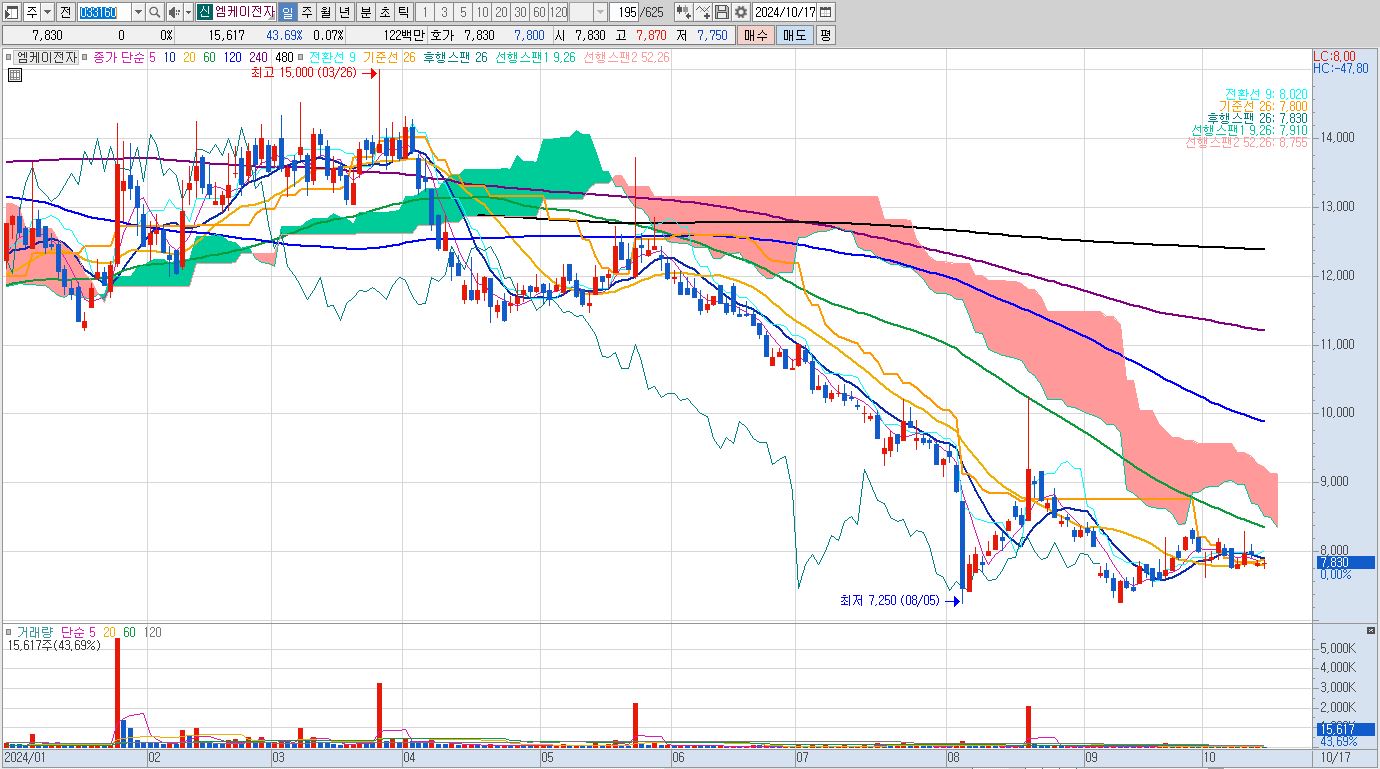Select the 5 interval preset tab
1380x769 pixels.
(463, 12)
